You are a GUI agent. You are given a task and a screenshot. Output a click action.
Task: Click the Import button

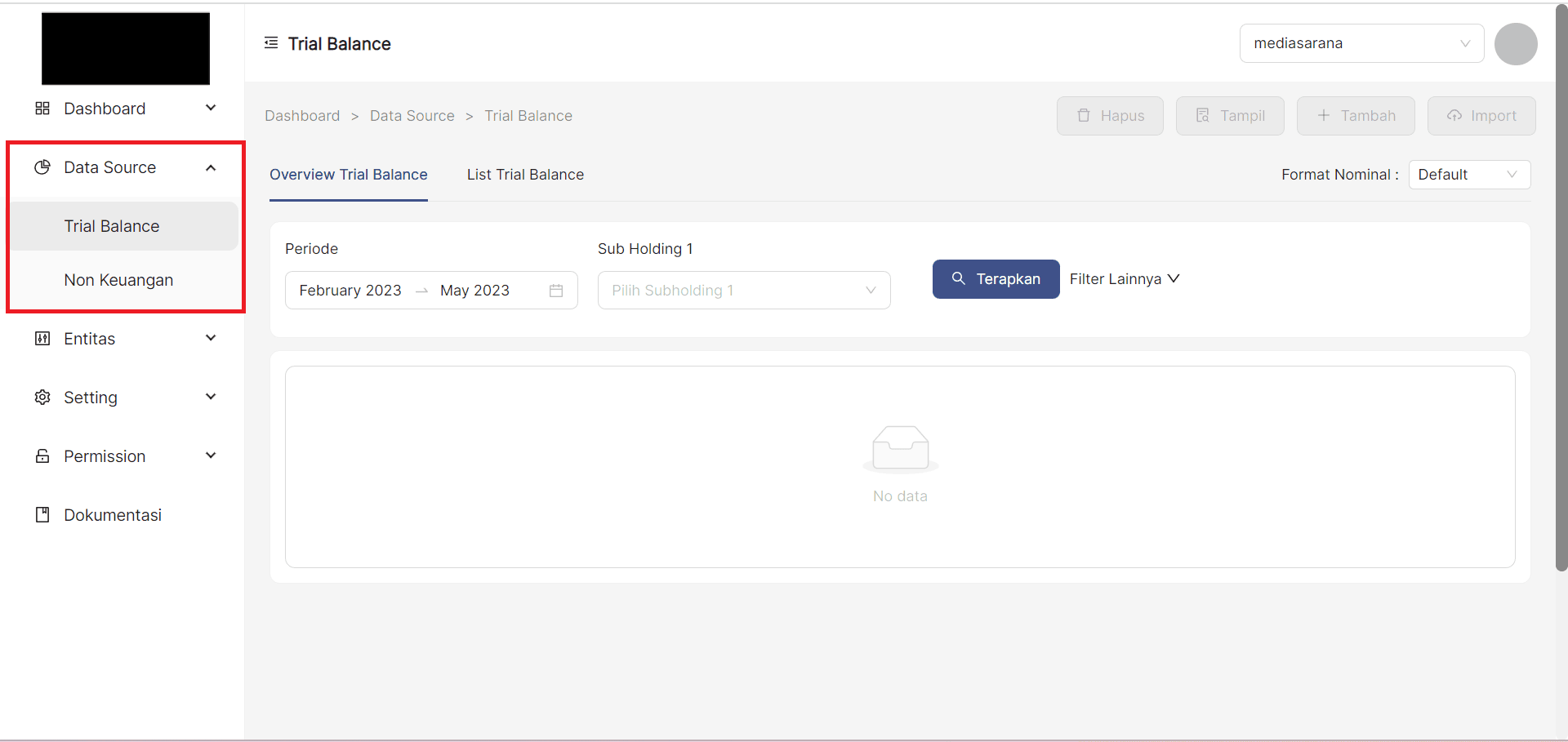coord(1481,116)
